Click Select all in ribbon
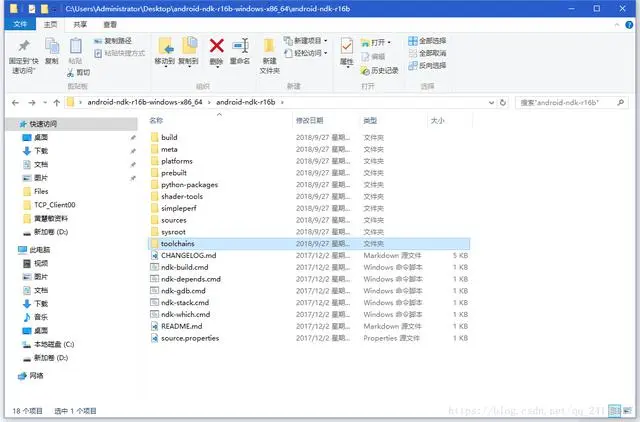Image resolution: width=640 pixels, height=422 pixels. (x=427, y=41)
